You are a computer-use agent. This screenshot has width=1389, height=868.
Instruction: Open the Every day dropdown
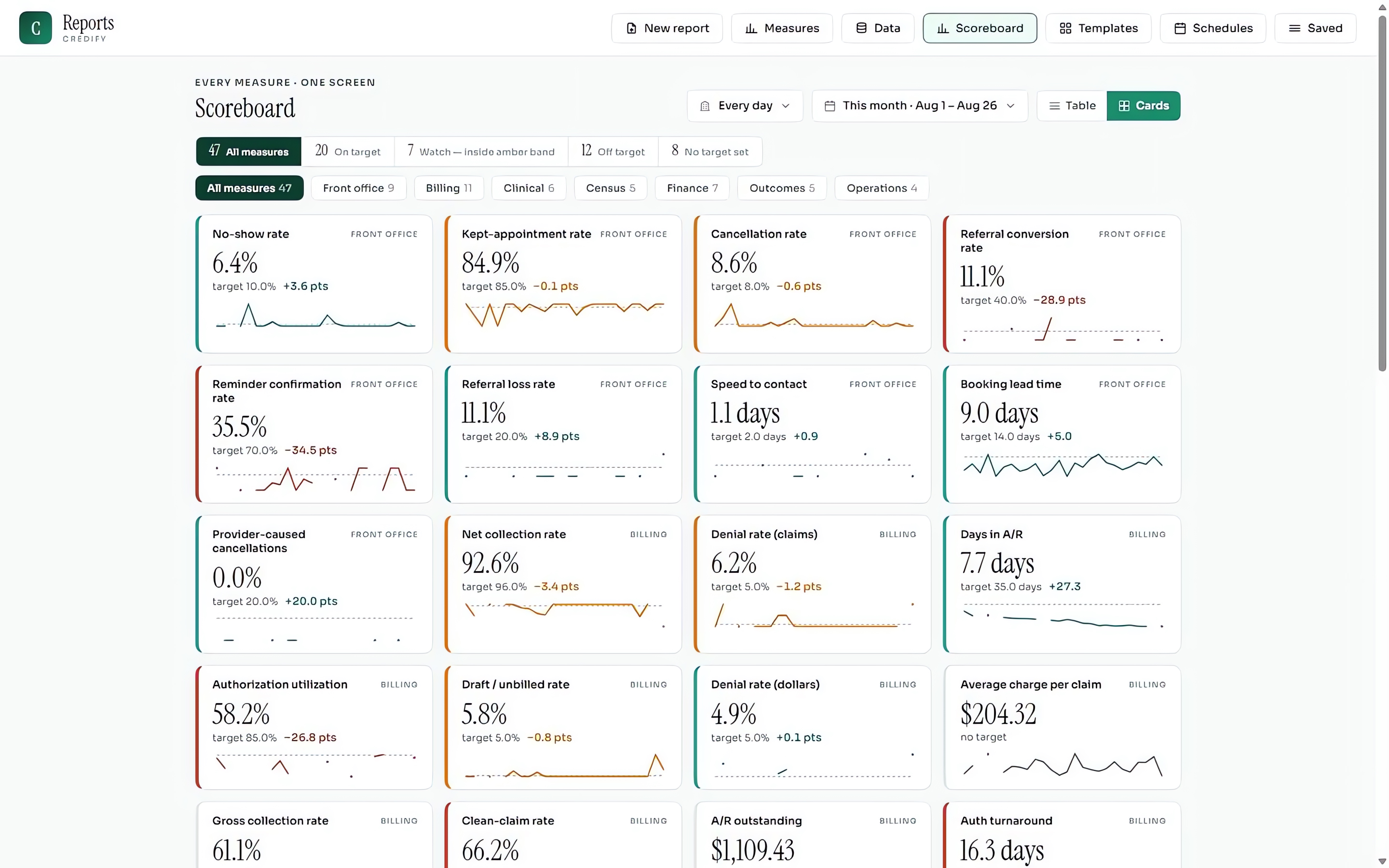click(745, 106)
